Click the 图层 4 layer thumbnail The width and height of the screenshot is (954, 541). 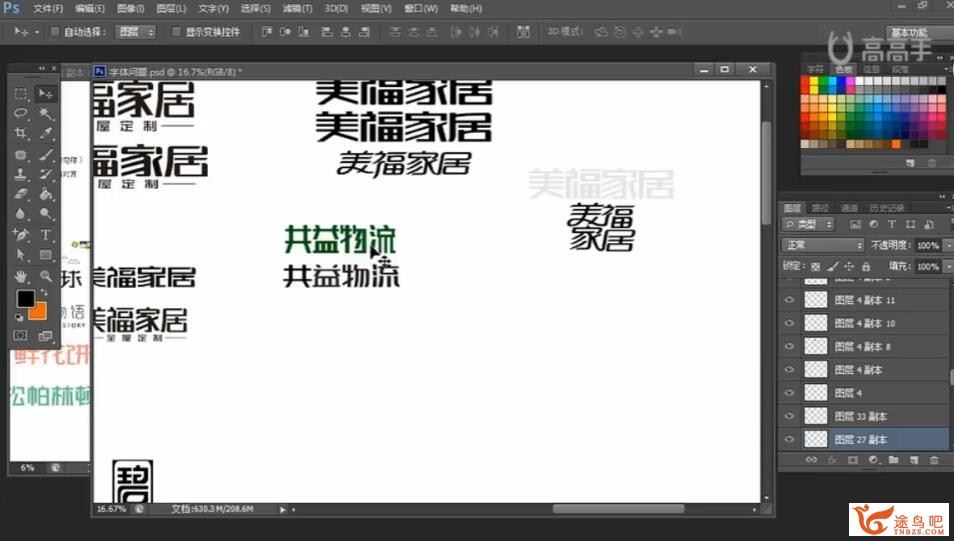pyautogui.click(x=816, y=393)
